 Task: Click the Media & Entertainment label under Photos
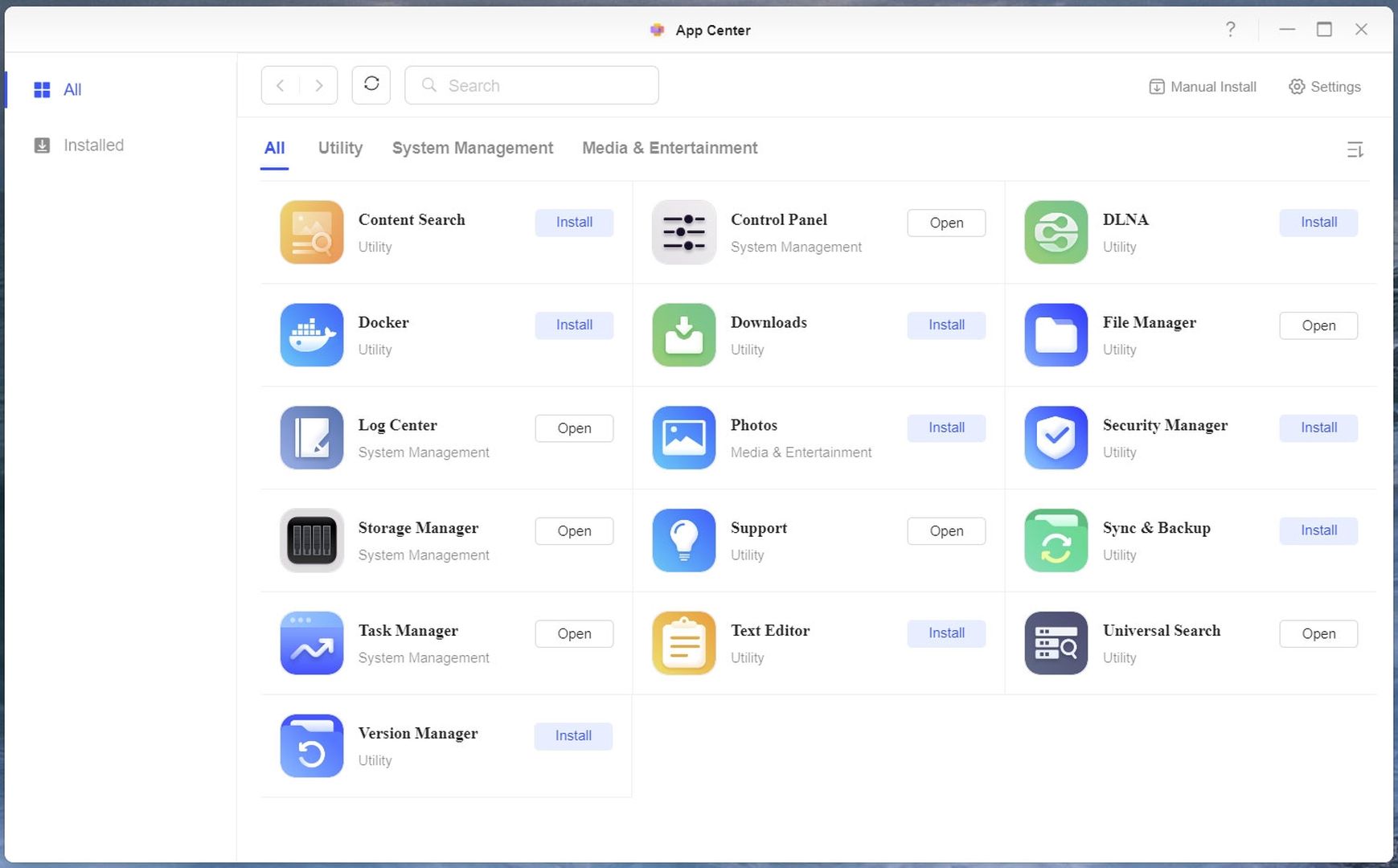[801, 452]
